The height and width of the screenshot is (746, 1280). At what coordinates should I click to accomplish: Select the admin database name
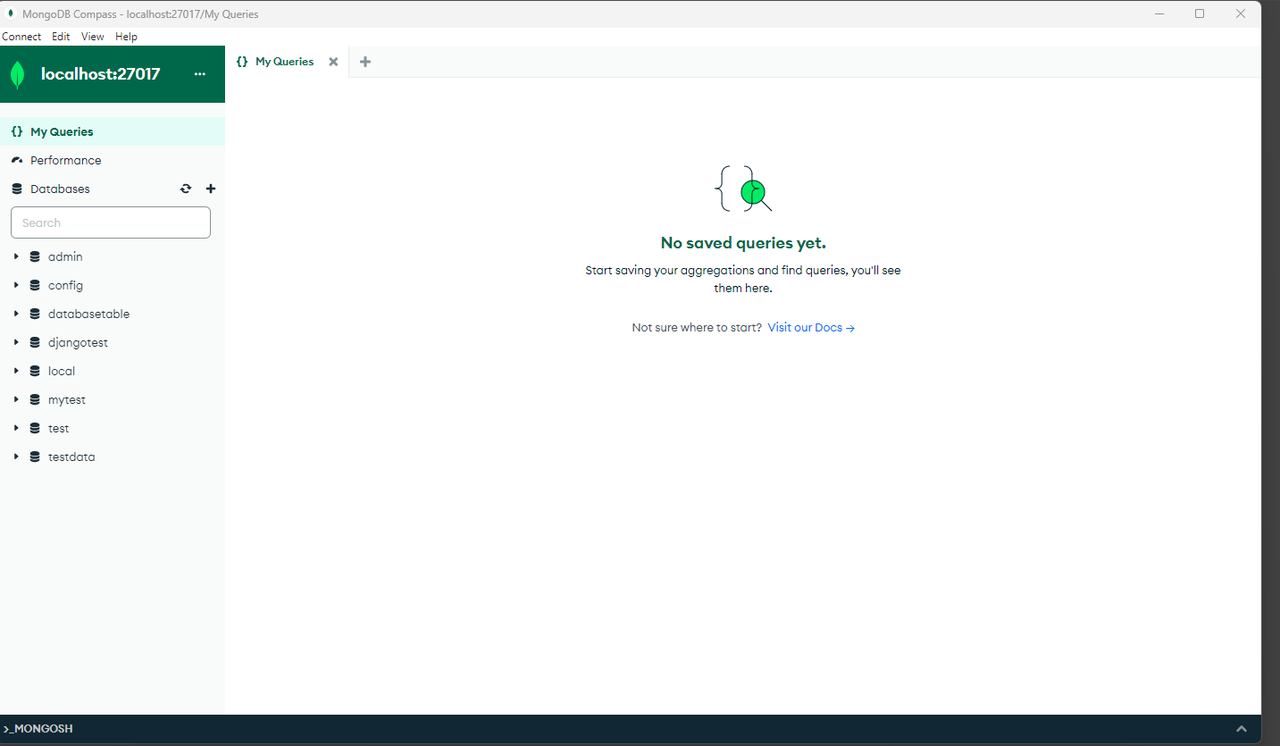(x=65, y=257)
